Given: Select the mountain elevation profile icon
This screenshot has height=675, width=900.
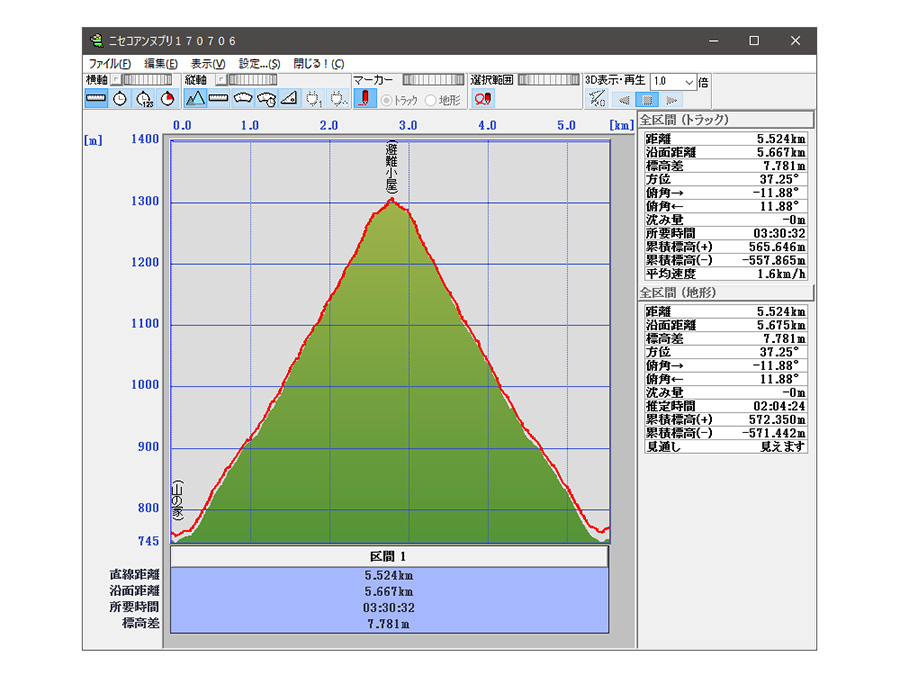Looking at the screenshot, I should (x=195, y=99).
